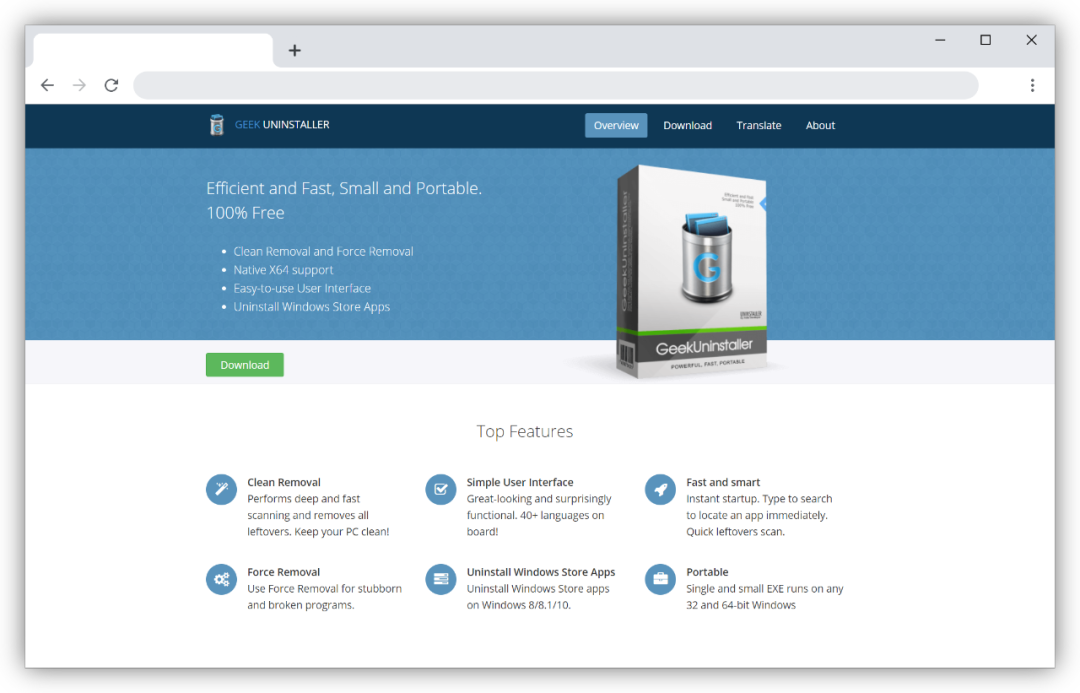Go back with the browser back arrow
The height and width of the screenshot is (693, 1080).
(48, 85)
